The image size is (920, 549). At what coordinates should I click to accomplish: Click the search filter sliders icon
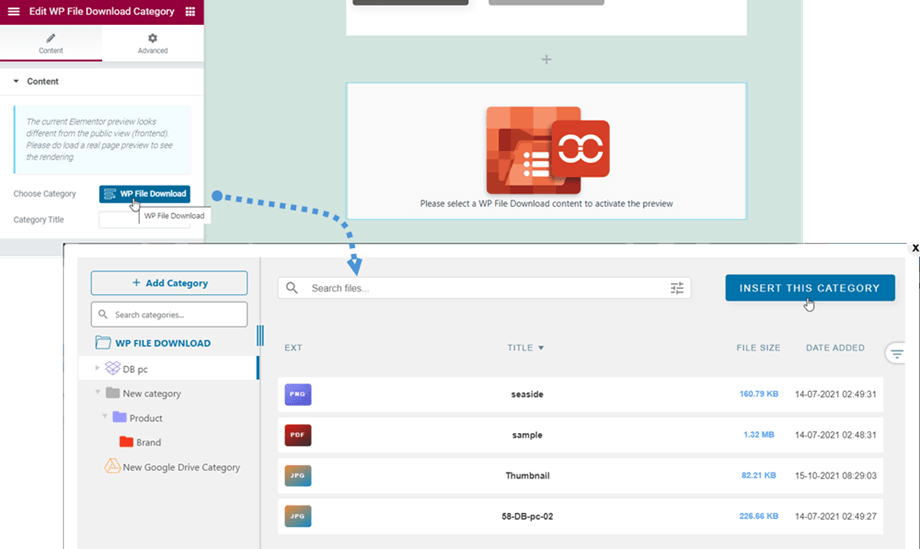pyautogui.click(x=677, y=288)
